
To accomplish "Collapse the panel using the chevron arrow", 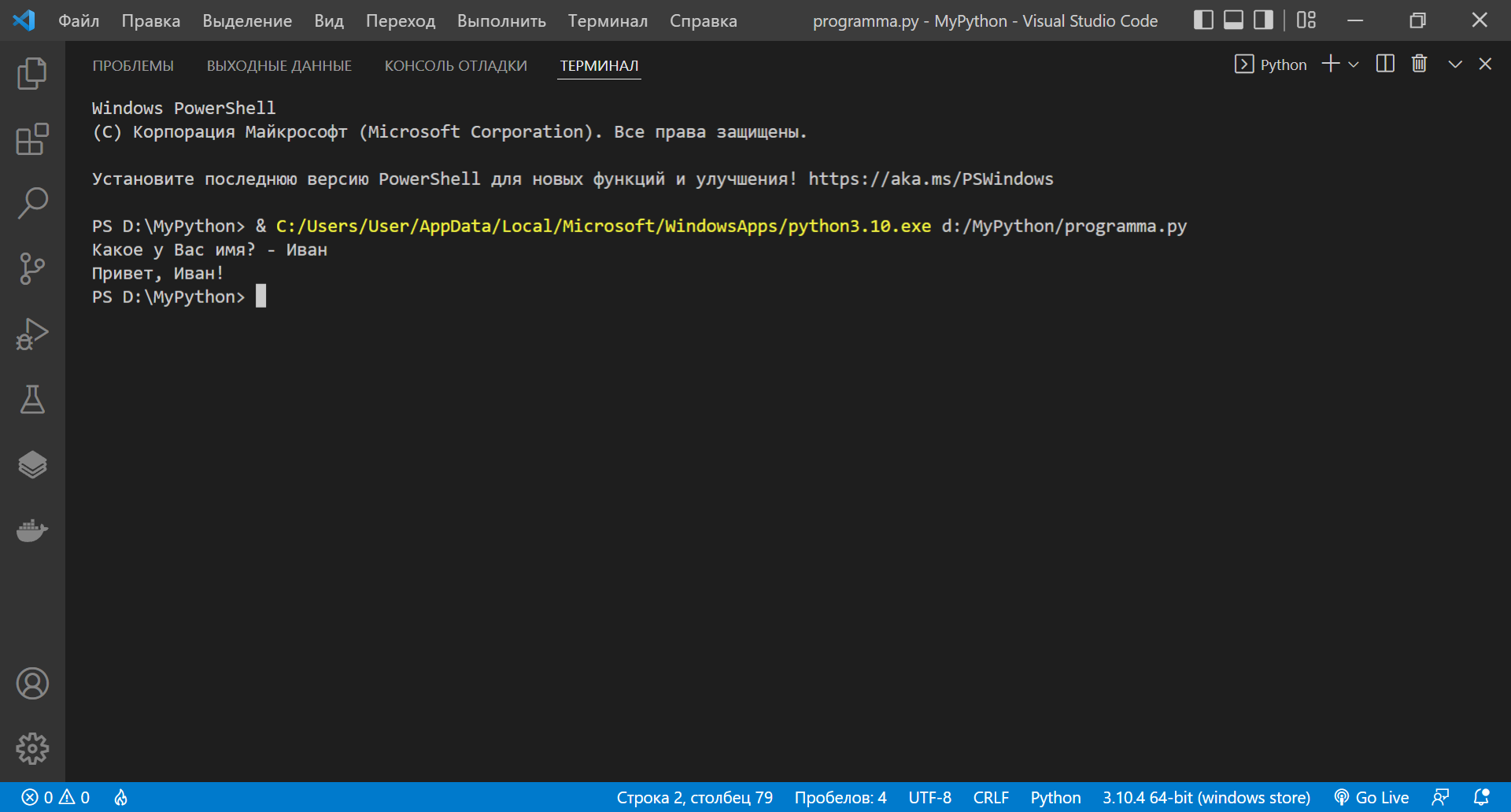I will click(x=1455, y=65).
